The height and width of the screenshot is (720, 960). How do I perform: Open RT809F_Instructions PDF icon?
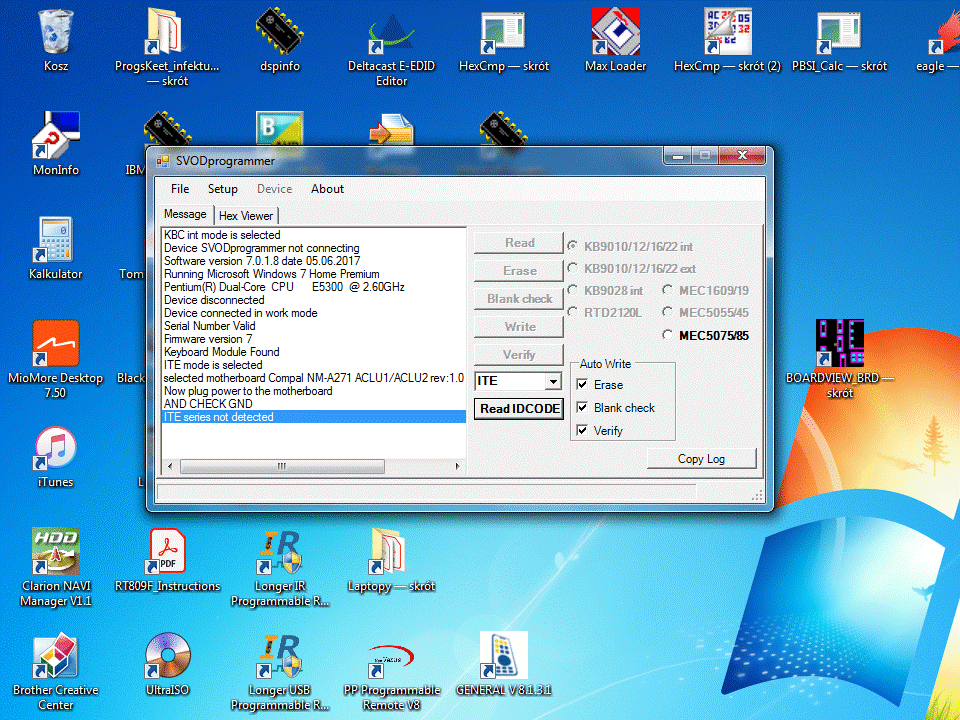pos(167,551)
